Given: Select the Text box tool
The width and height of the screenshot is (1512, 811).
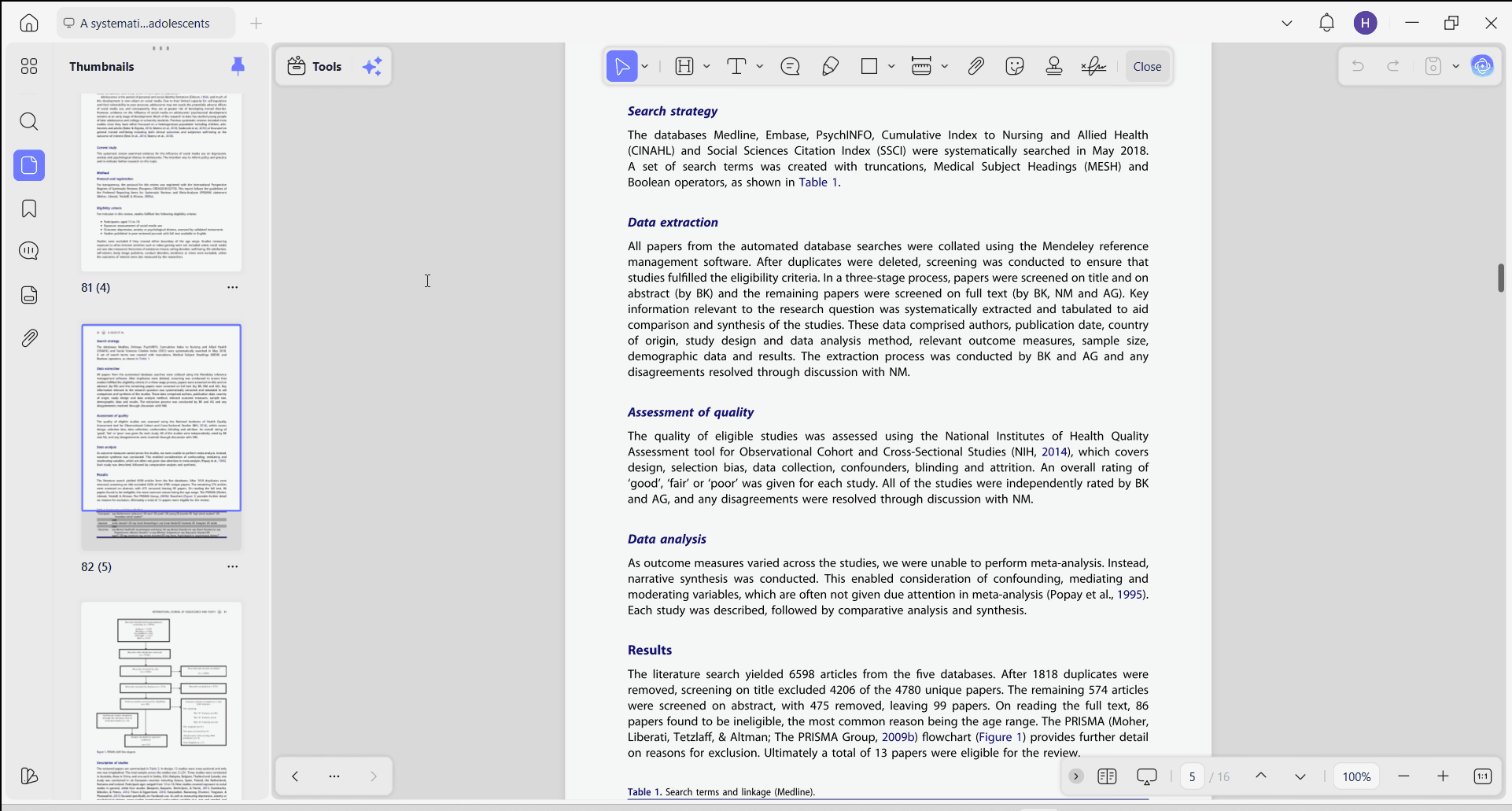Looking at the screenshot, I should [736, 66].
